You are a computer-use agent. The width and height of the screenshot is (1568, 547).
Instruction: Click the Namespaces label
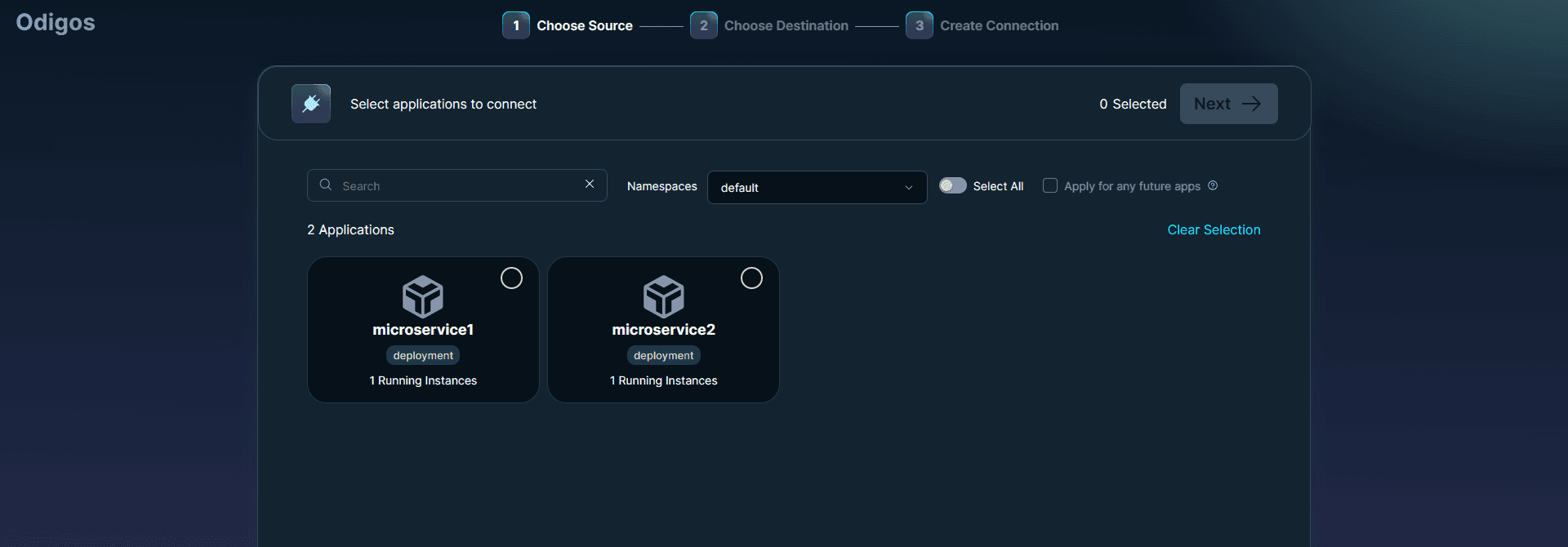(662, 186)
